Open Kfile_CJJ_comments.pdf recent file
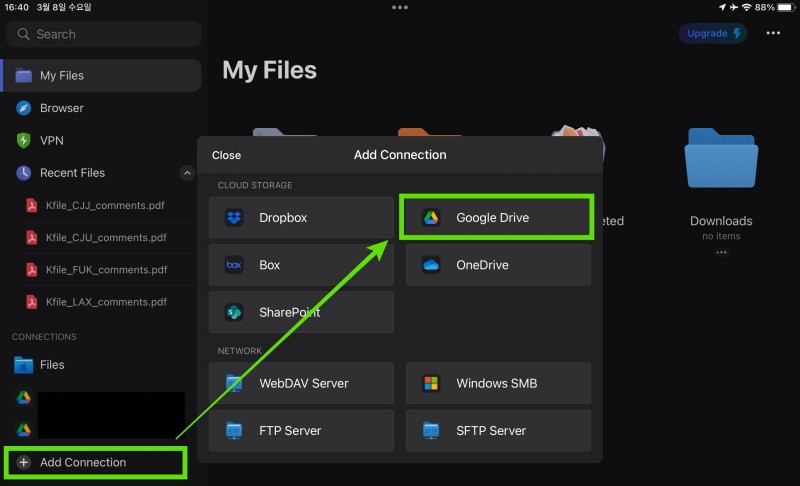The width and height of the screenshot is (800, 486). [x=105, y=206]
